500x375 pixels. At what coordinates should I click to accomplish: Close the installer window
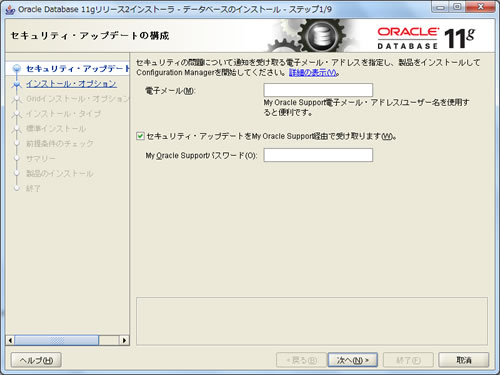(x=480, y=7)
